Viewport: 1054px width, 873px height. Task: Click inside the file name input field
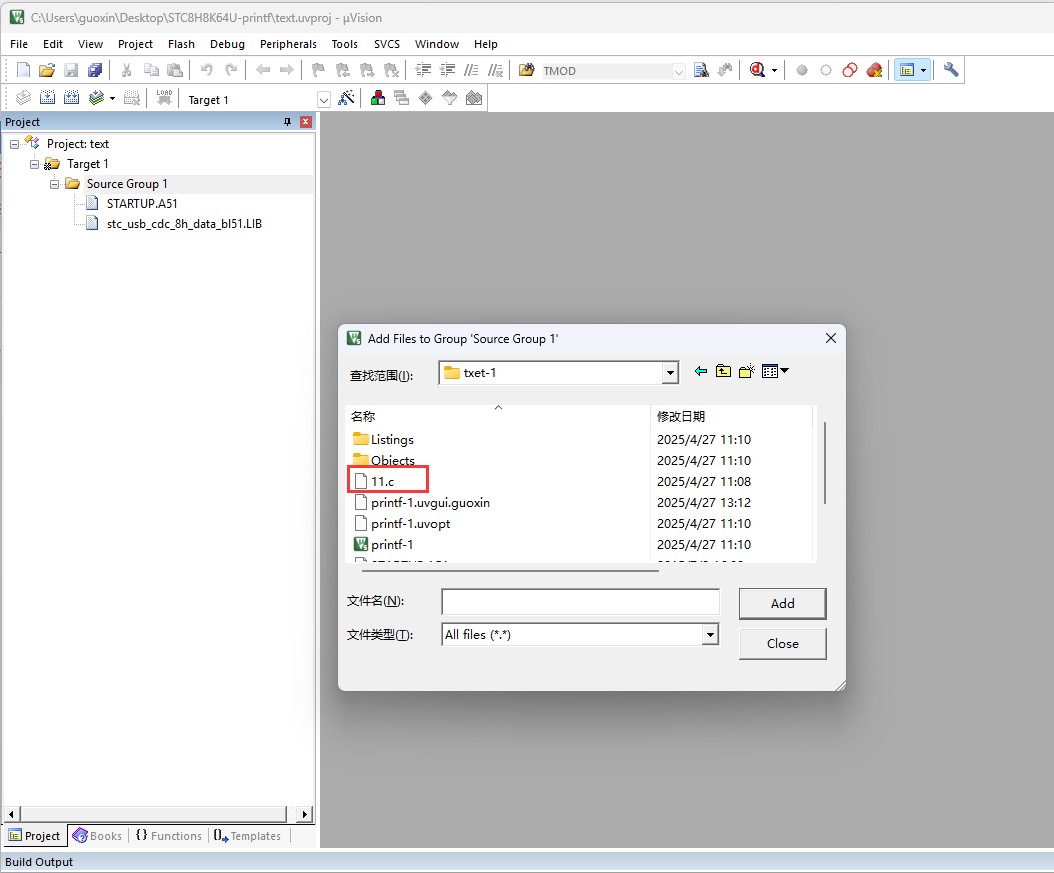(x=580, y=601)
